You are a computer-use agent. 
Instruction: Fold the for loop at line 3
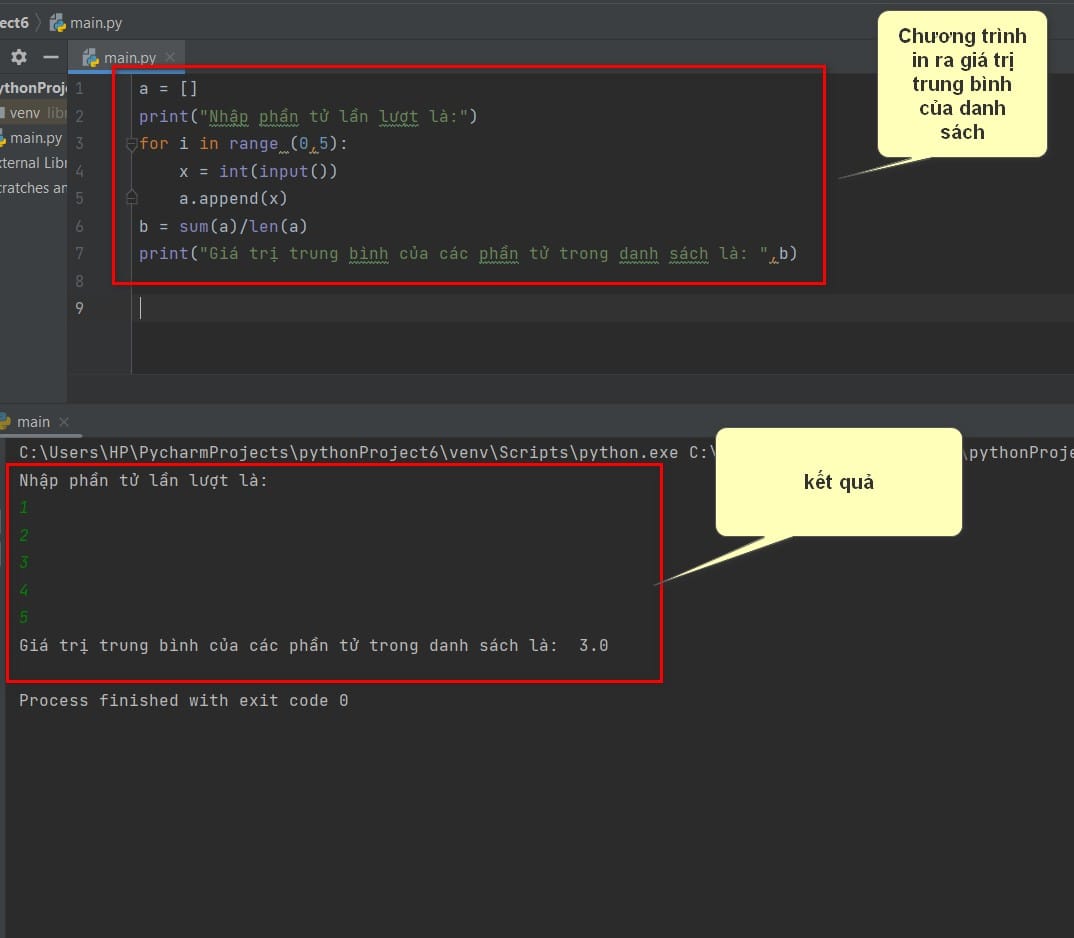132,145
